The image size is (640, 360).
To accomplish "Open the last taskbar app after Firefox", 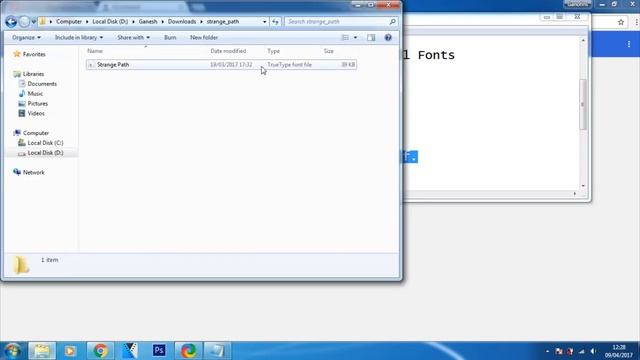I will pos(217,351).
